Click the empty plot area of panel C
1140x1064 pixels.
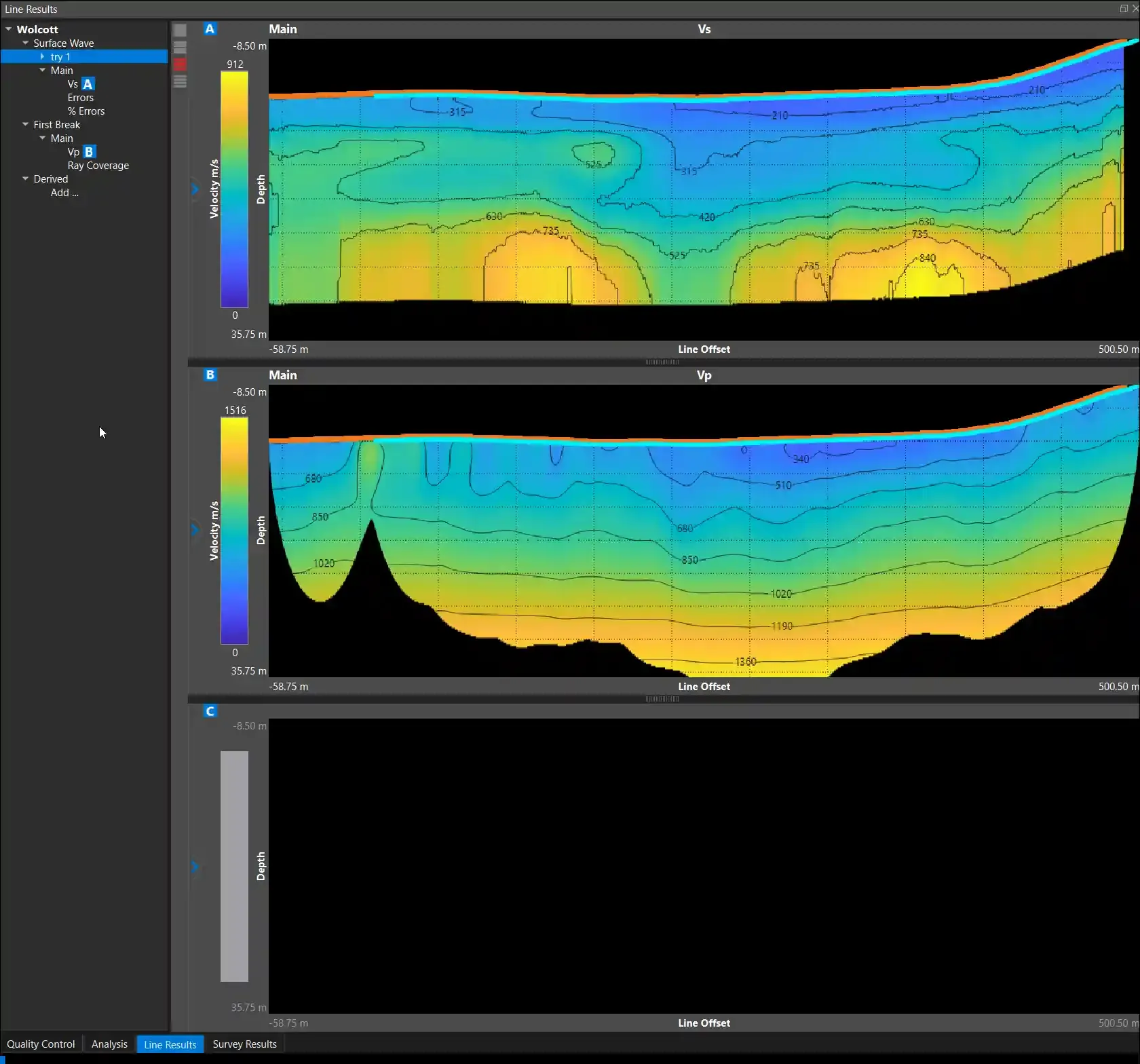click(704, 866)
